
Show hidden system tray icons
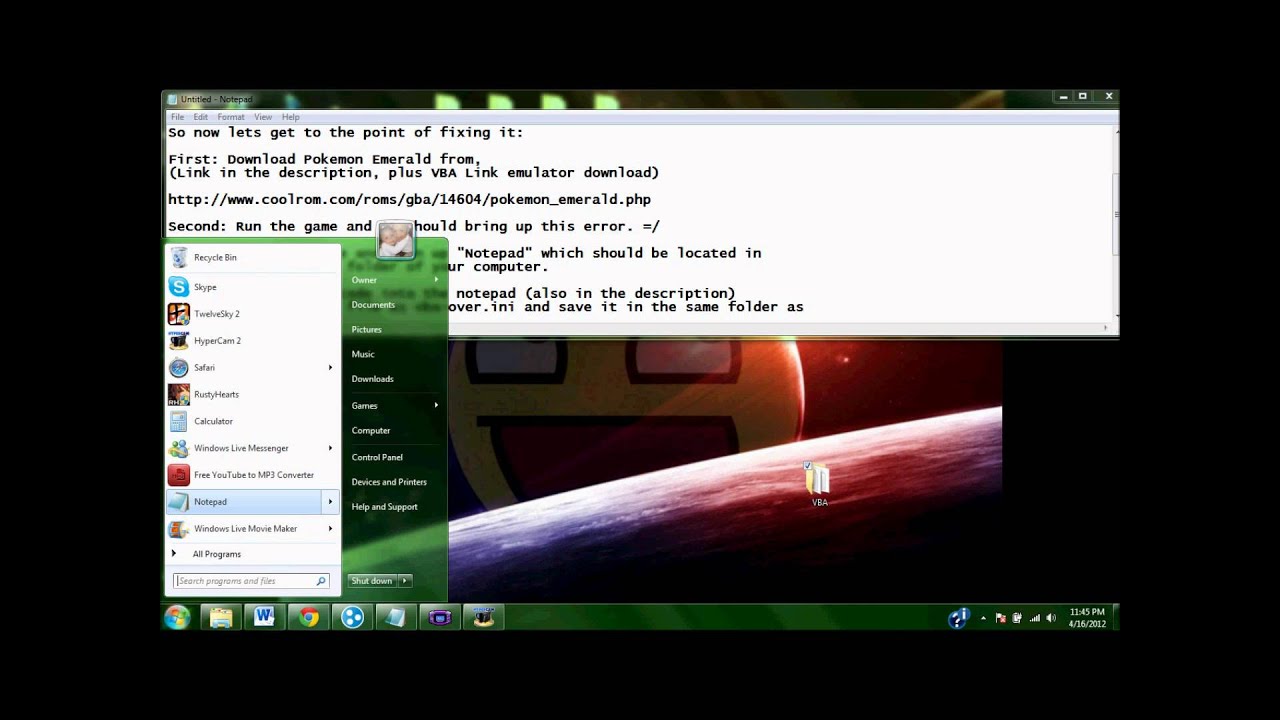tap(983, 618)
